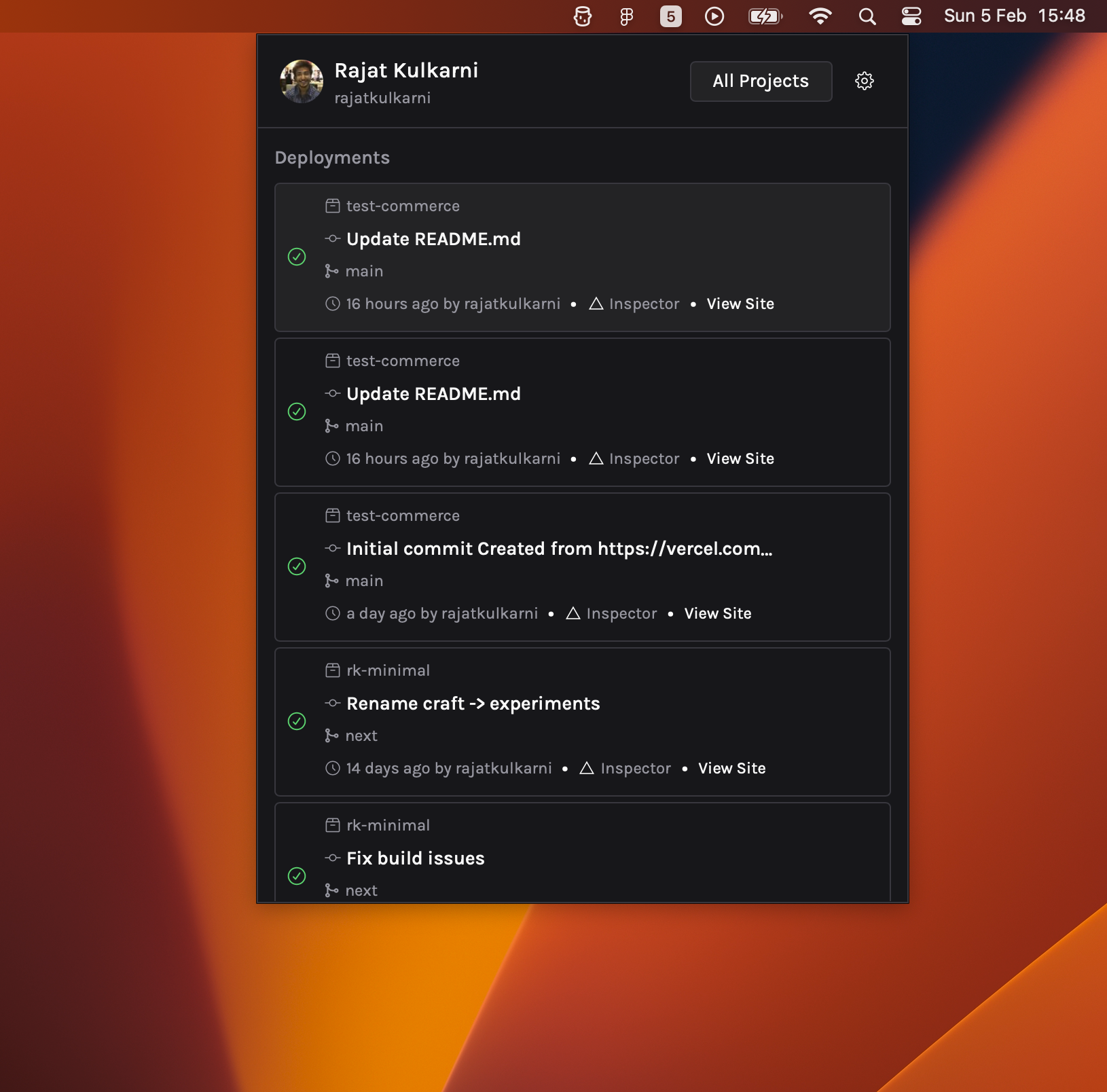The width and height of the screenshot is (1107, 1092).
Task: Click the clock icon in the second 16 hours ago row
Action: tap(332, 458)
